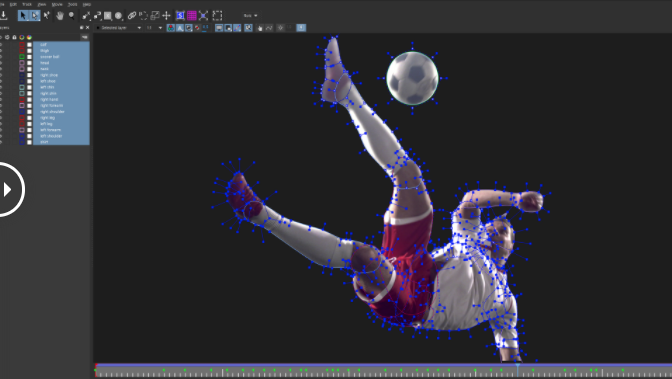Select the Rotate tool
The width and height of the screenshot is (672, 379).
144,16
